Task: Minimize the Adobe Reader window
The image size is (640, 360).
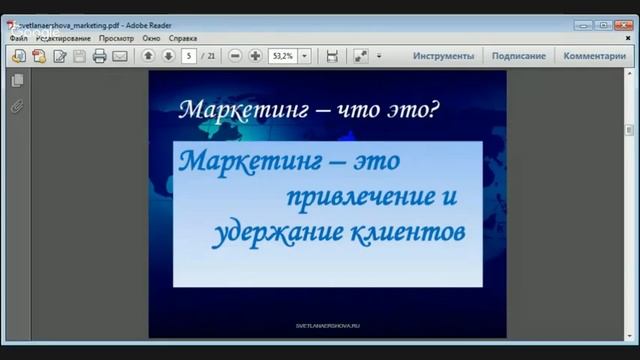Action: click(x=583, y=25)
